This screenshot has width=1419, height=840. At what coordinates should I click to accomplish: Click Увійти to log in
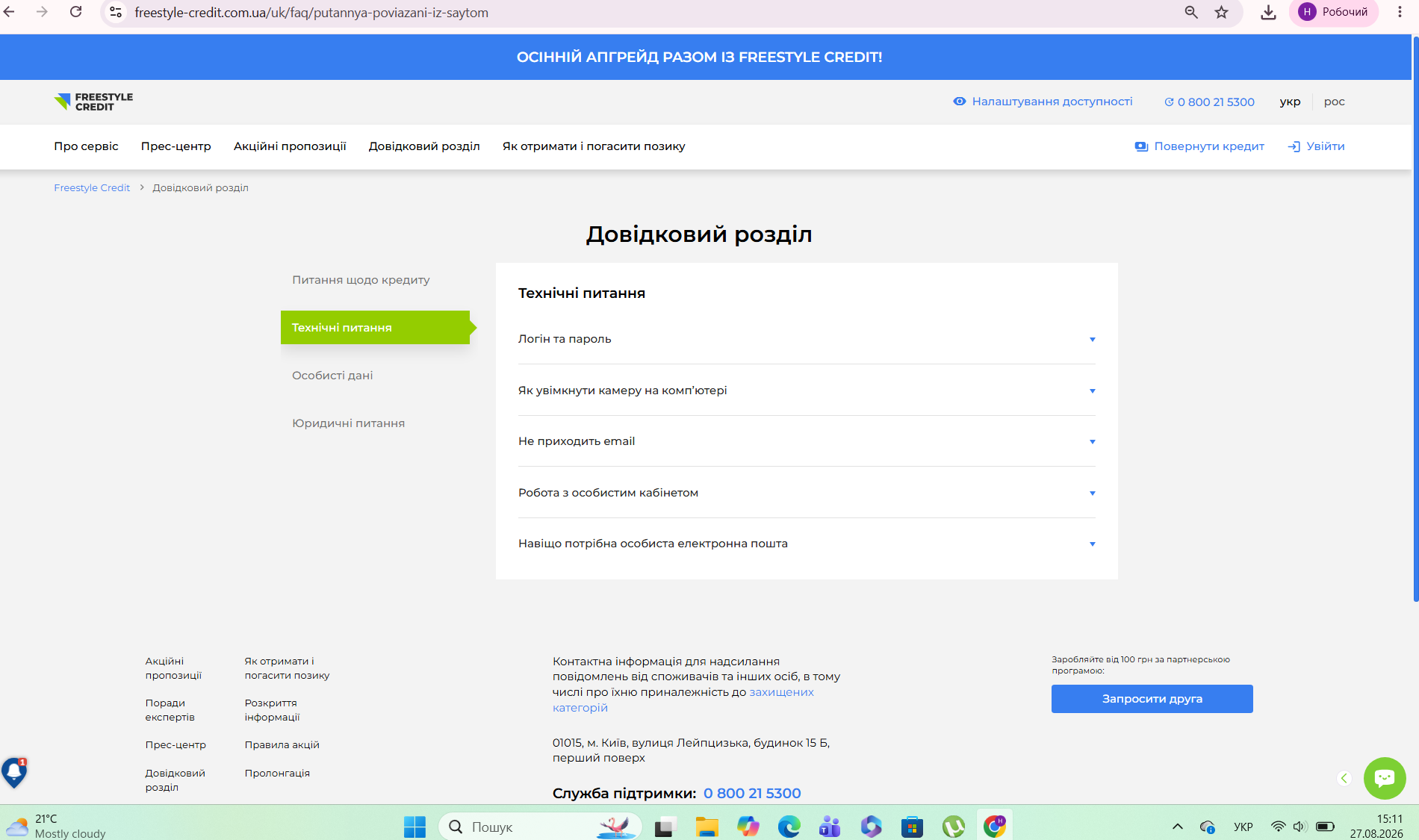coord(1316,146)
